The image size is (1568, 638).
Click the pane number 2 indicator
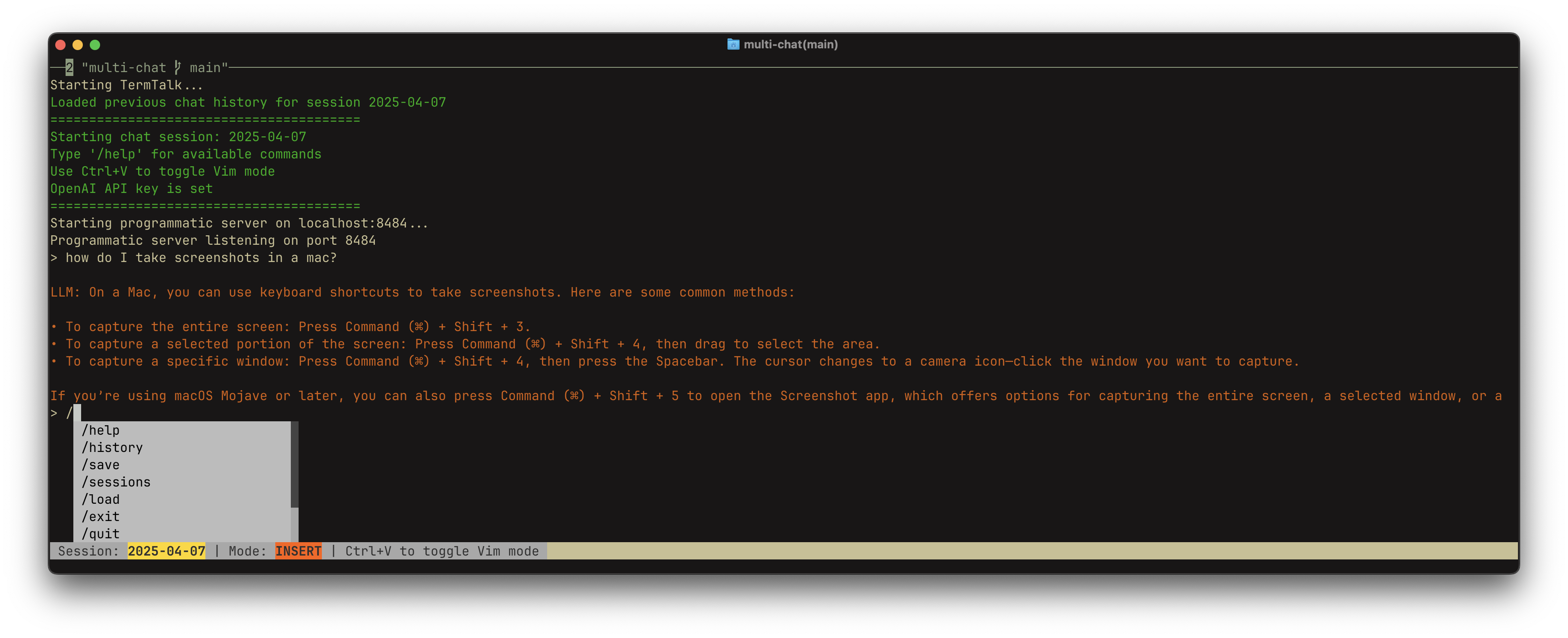[x=69, y=68]
